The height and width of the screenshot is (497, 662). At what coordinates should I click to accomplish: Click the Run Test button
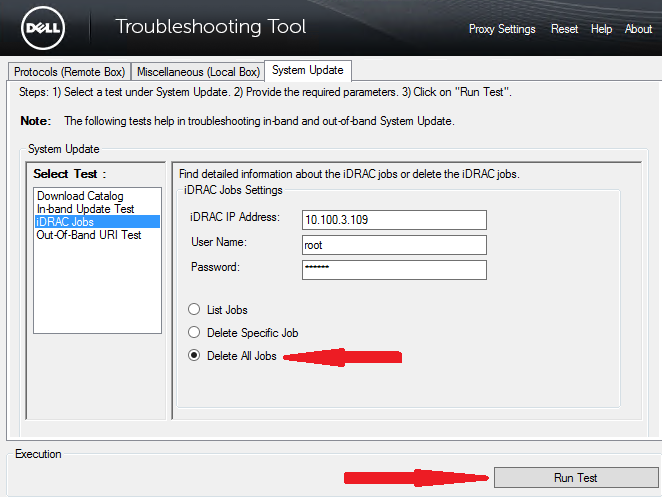576,478
